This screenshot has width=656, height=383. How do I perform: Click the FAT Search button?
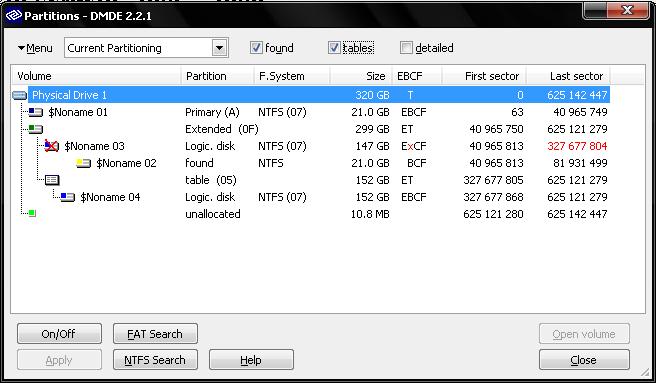[x=155, y=334]
